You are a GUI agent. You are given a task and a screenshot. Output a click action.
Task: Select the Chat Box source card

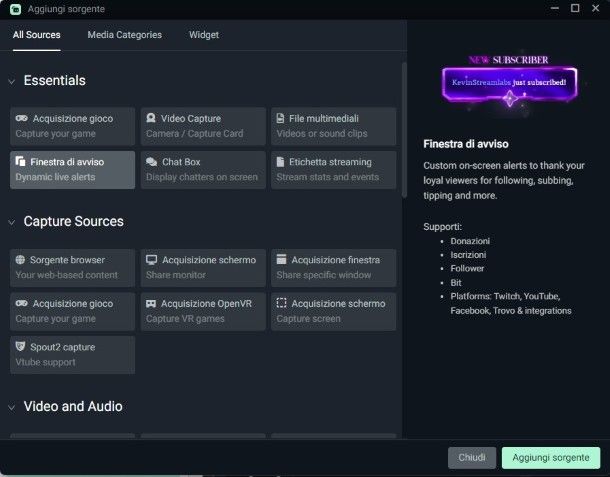[x=203, y=170]
